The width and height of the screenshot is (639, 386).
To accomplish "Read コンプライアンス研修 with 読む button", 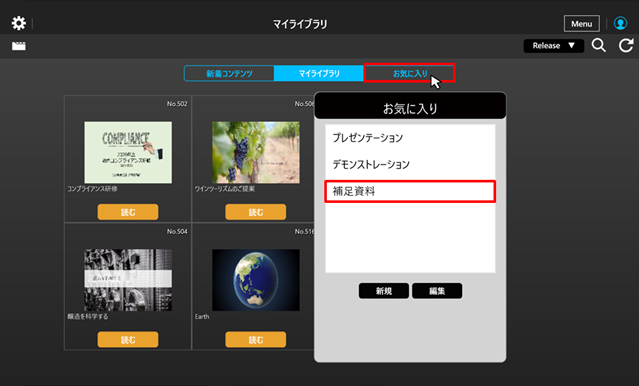I will [128, 212].
